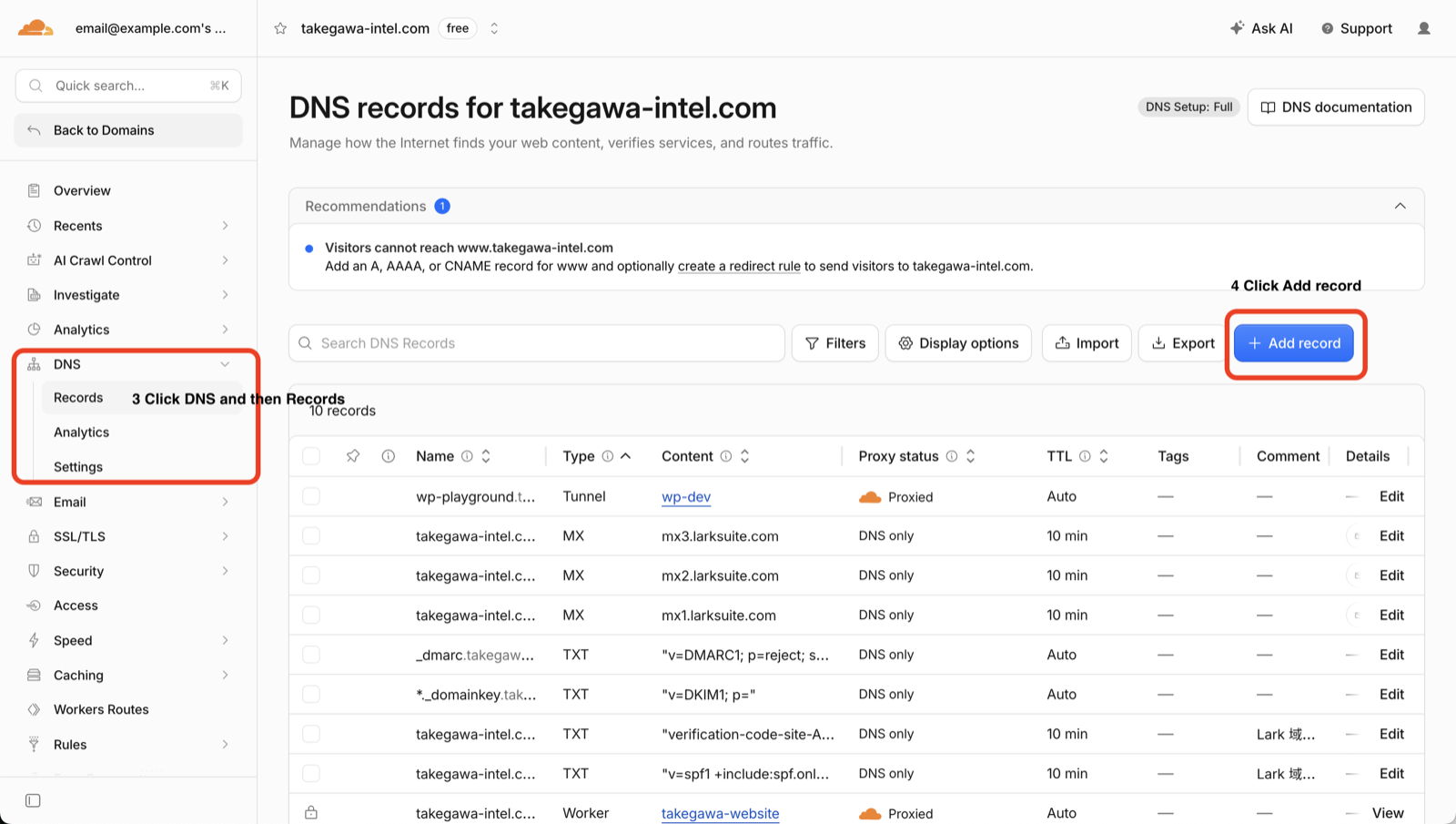Viewport: 1456px width, 824px height.
Task: Show info tooltip next to Proxy status header
Action: point(952,456)
